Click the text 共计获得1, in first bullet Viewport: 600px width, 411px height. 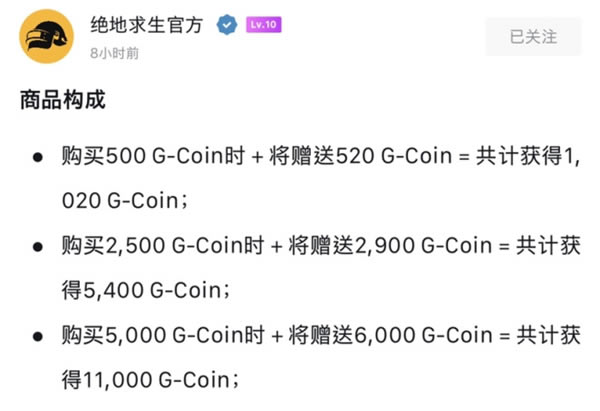coord(528,156)
